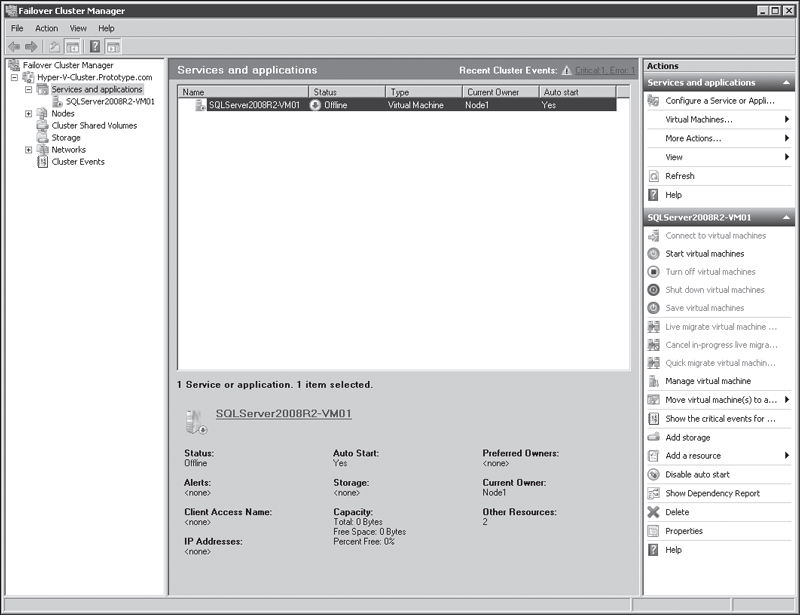This screenshot has width=800, height=615.
Task: Click the Forward arrow toolbar icon
Action: [x=31, y=47]
